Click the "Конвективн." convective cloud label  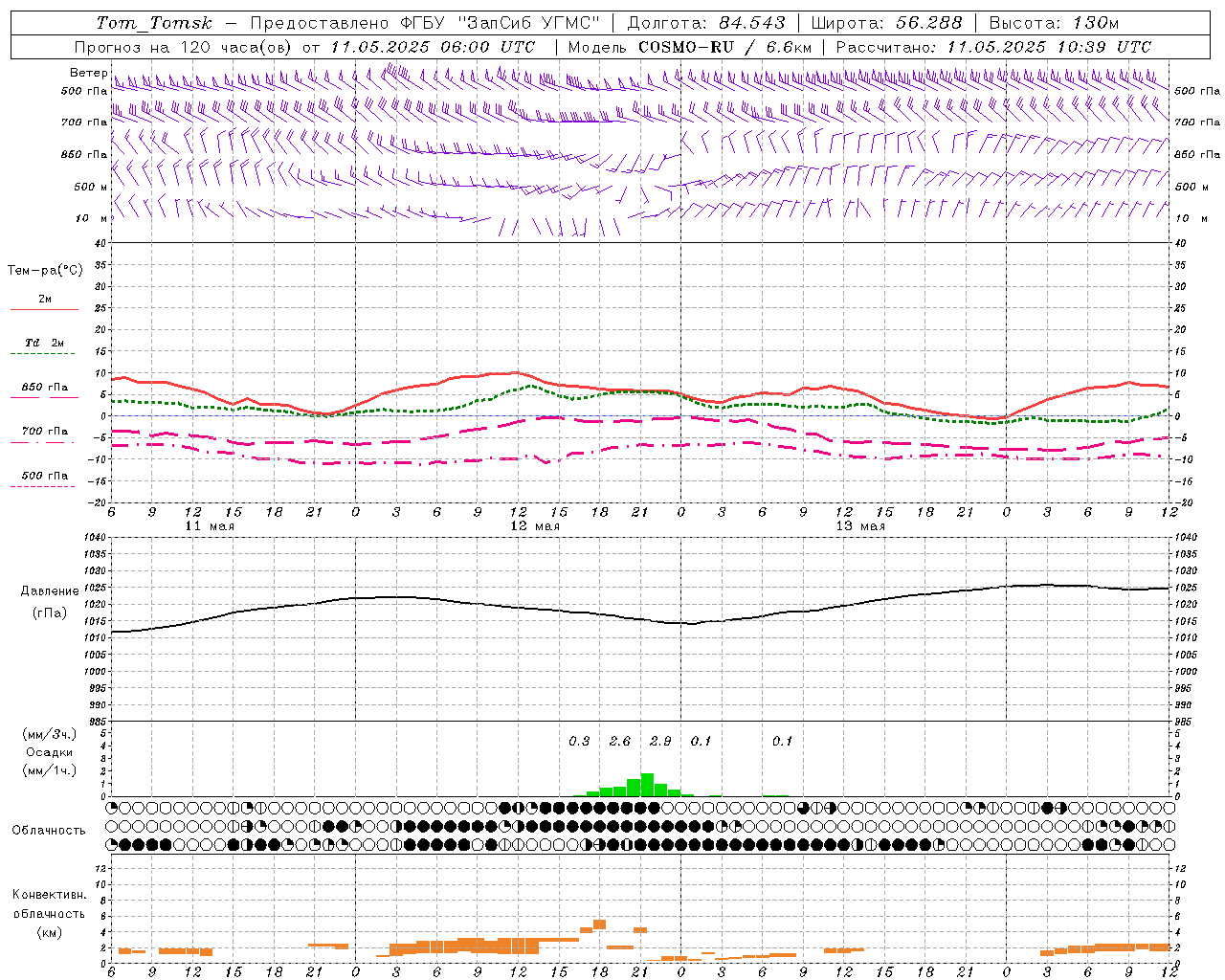click(50, 895)
